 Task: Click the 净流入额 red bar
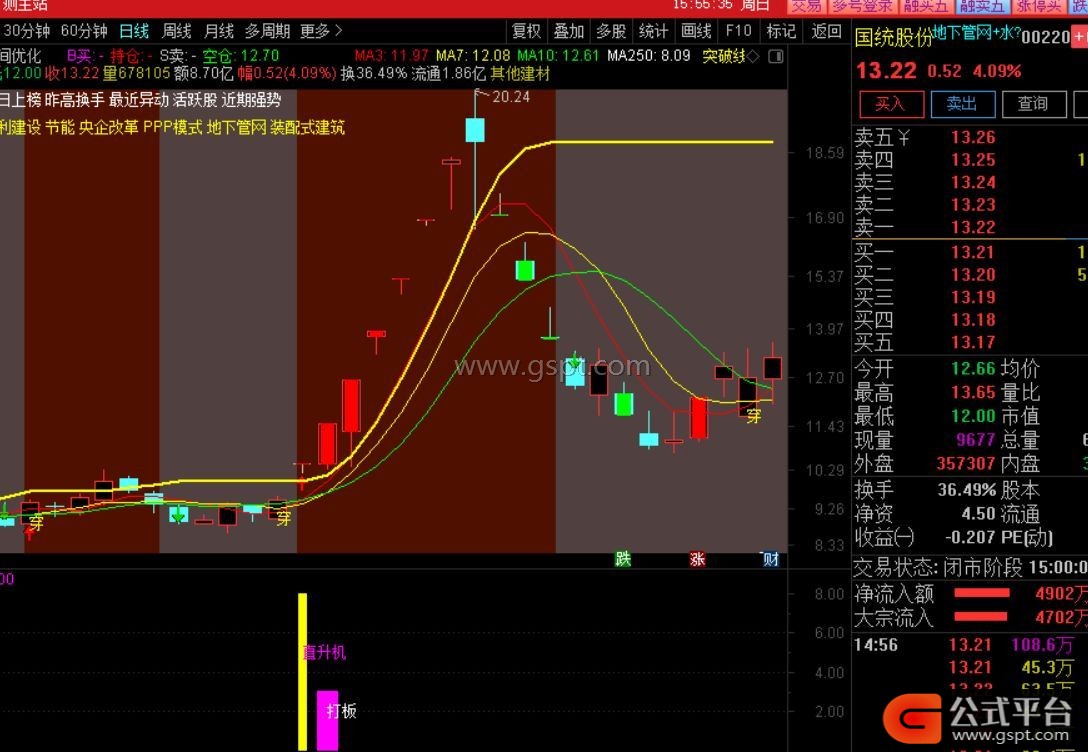(x=981, y=593)
